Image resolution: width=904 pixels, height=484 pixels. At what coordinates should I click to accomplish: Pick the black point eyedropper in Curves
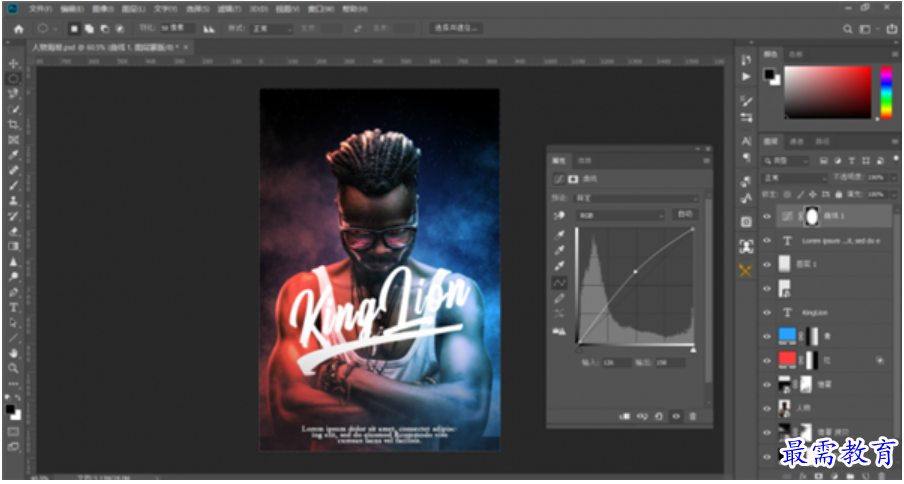559,236
